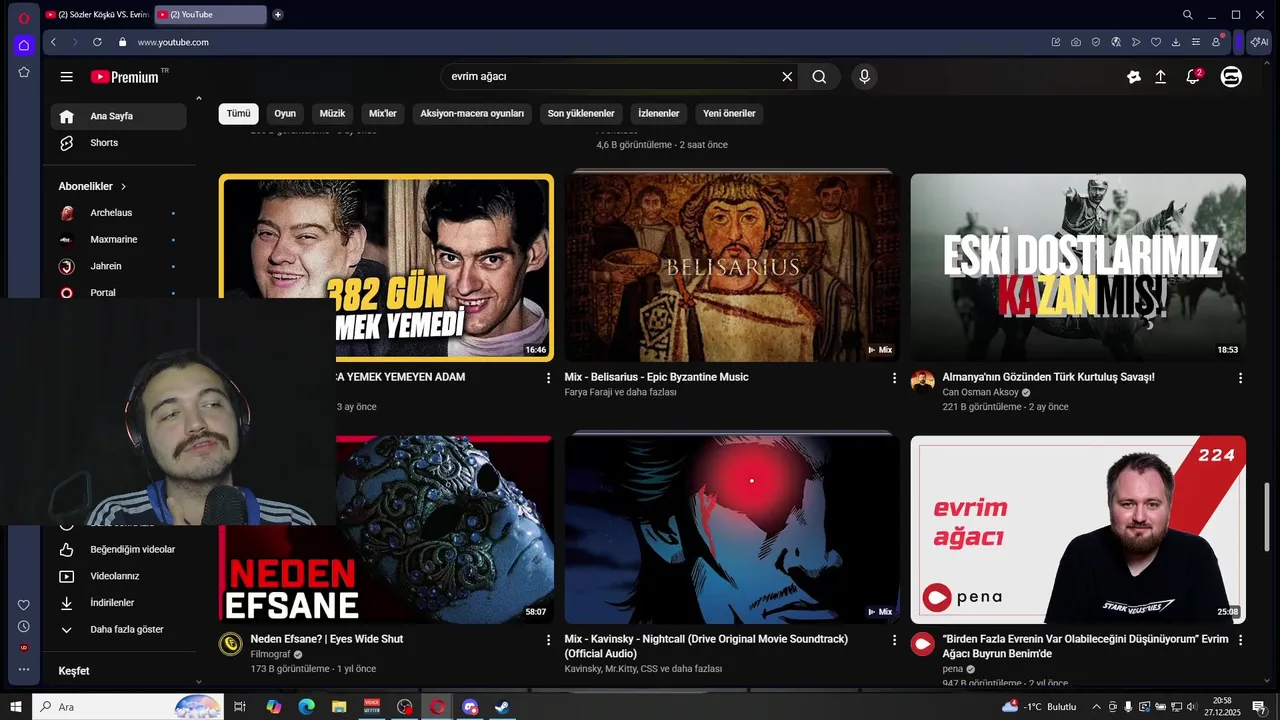
Task: Click the pena channel name
Action: tap(952, 669)
